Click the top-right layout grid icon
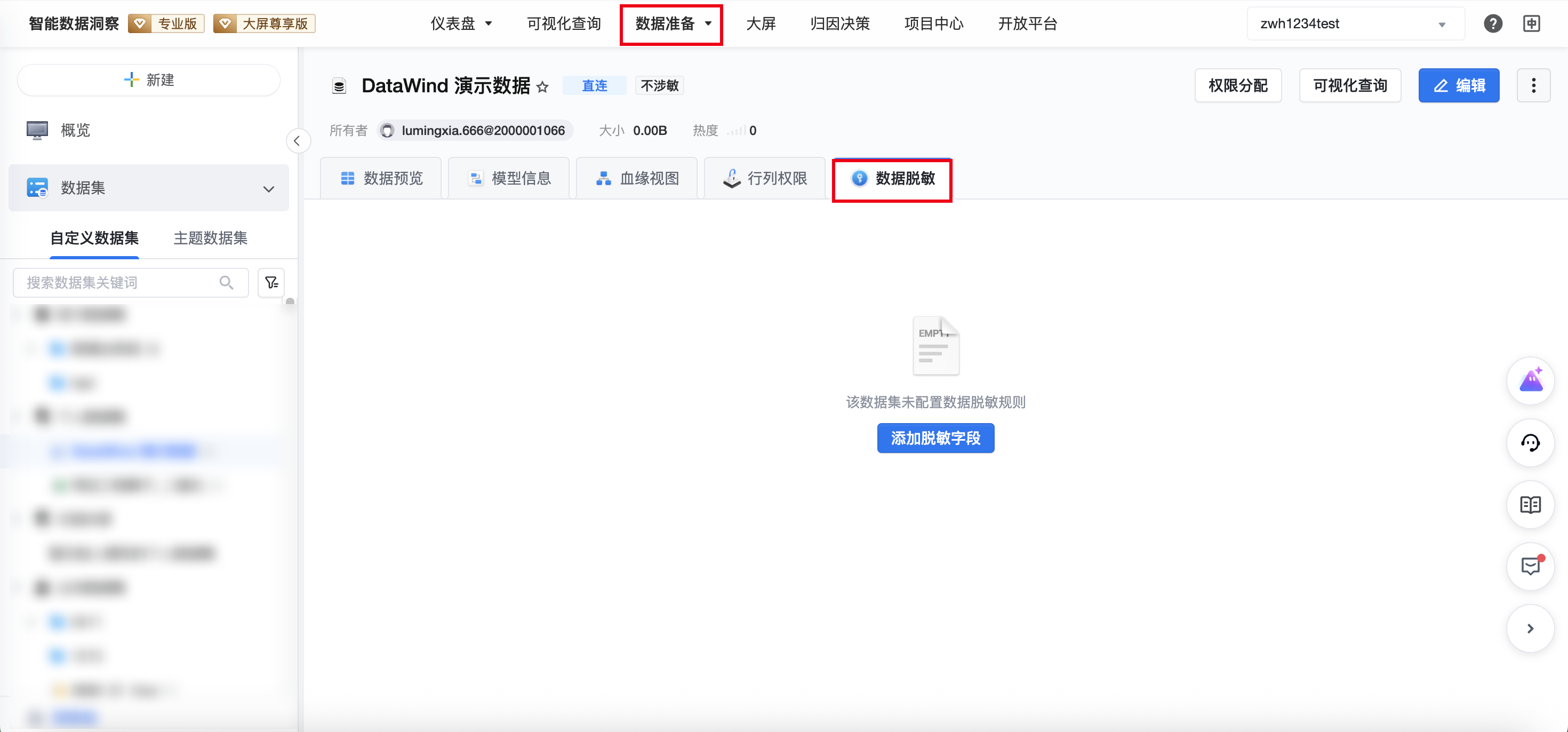 tap(1532, 24)
